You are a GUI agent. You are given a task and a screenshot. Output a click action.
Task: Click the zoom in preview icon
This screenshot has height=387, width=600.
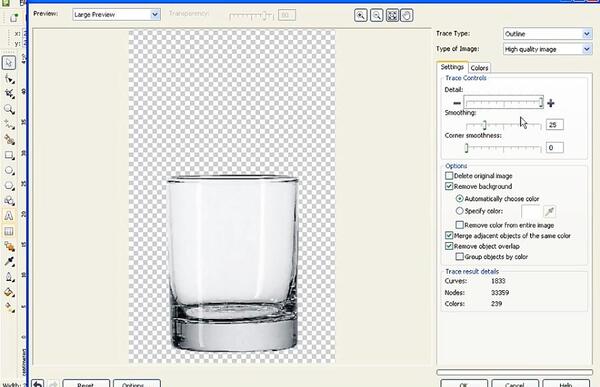click(x=360, y=15)
